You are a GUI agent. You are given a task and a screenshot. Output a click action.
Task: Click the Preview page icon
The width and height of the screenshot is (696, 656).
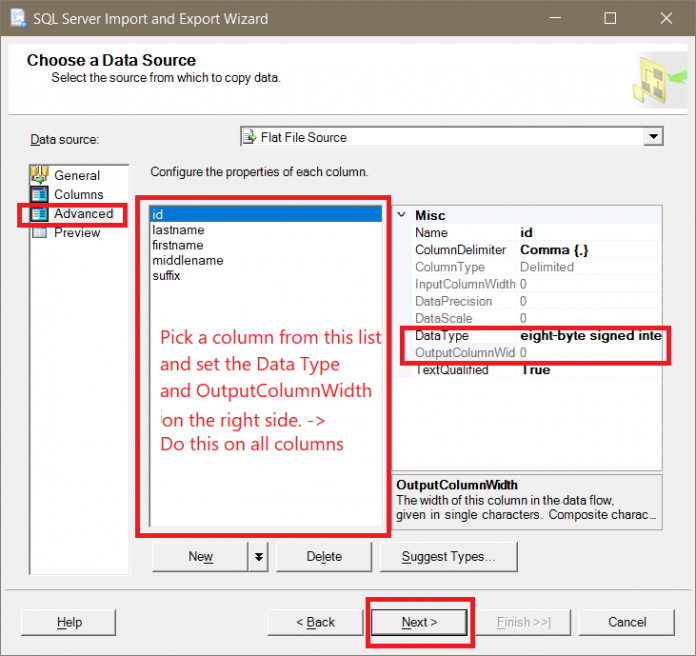click(40, 232)
